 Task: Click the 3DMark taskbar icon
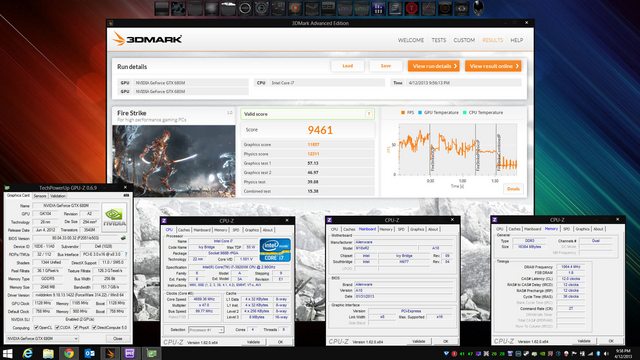coord(110,353)
